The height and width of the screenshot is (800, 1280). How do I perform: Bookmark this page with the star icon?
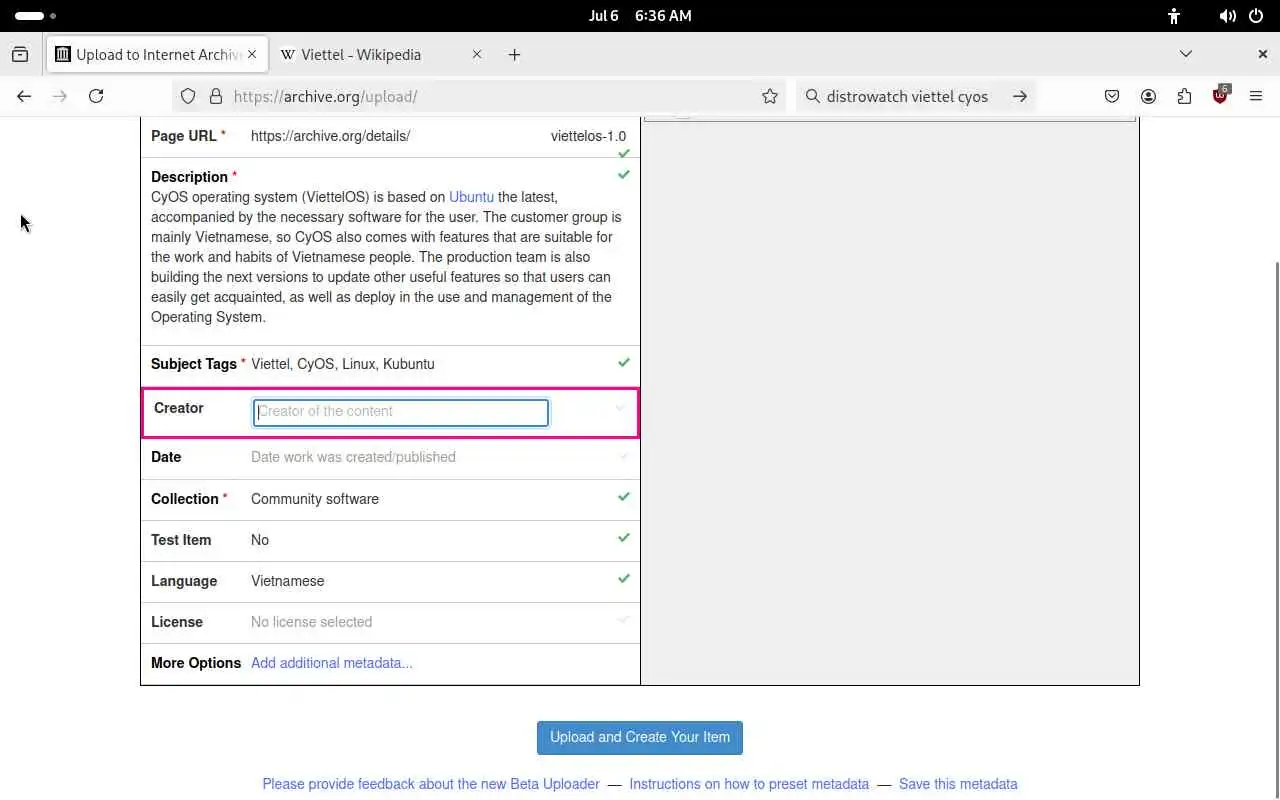(770, 96)
